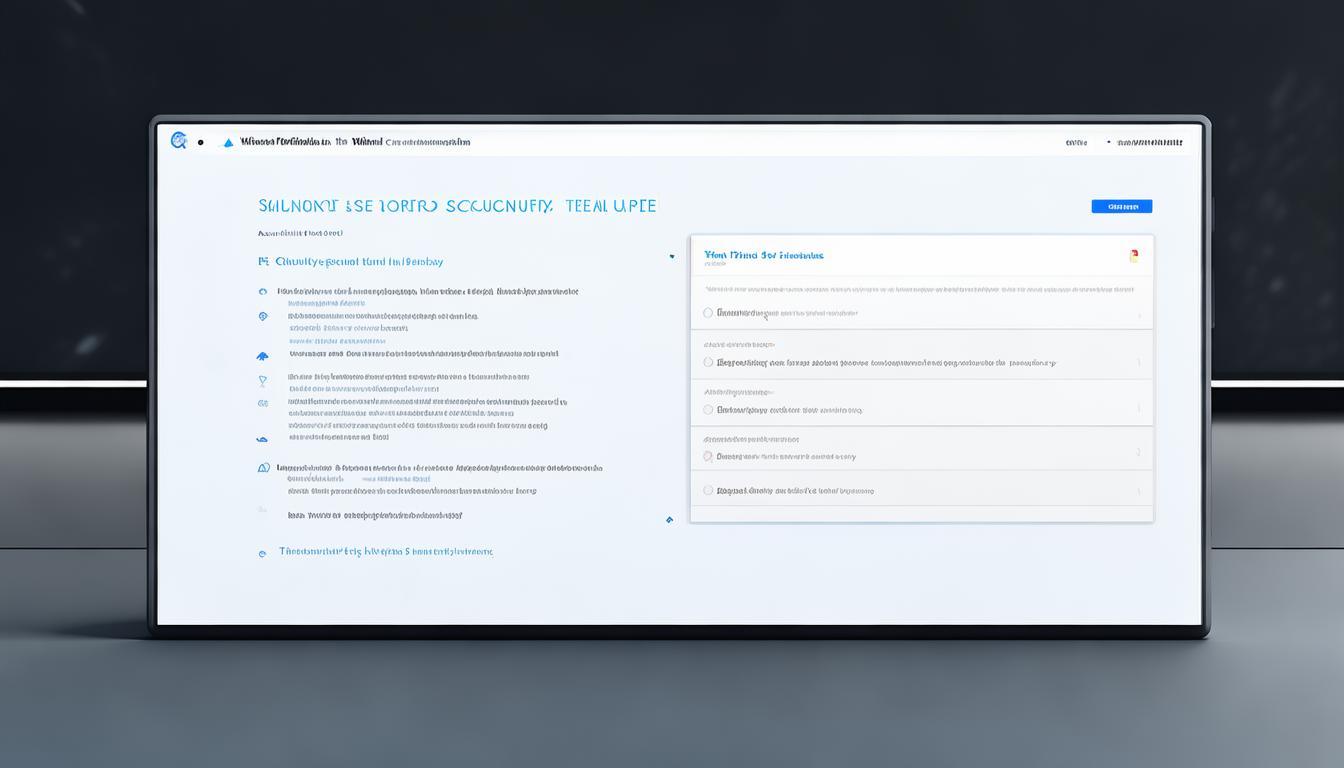1344x768 pixels.
Task: Click the blue umbrella-shaped icon in the left list
Action: 262,355
